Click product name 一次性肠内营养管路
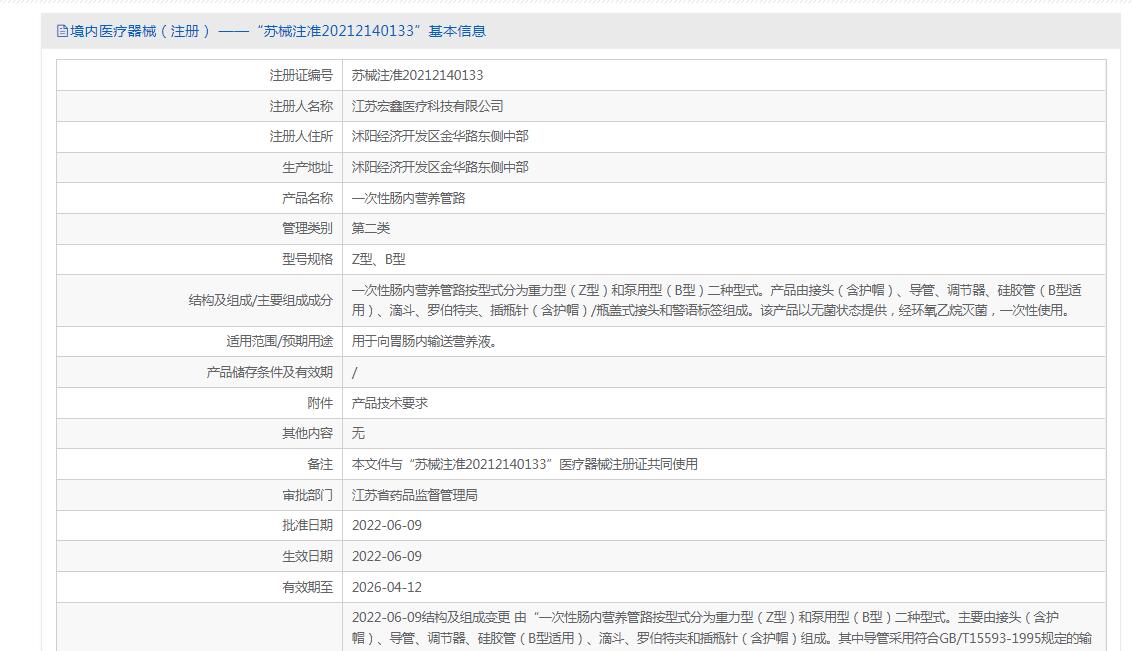 [x=409, y=198]
